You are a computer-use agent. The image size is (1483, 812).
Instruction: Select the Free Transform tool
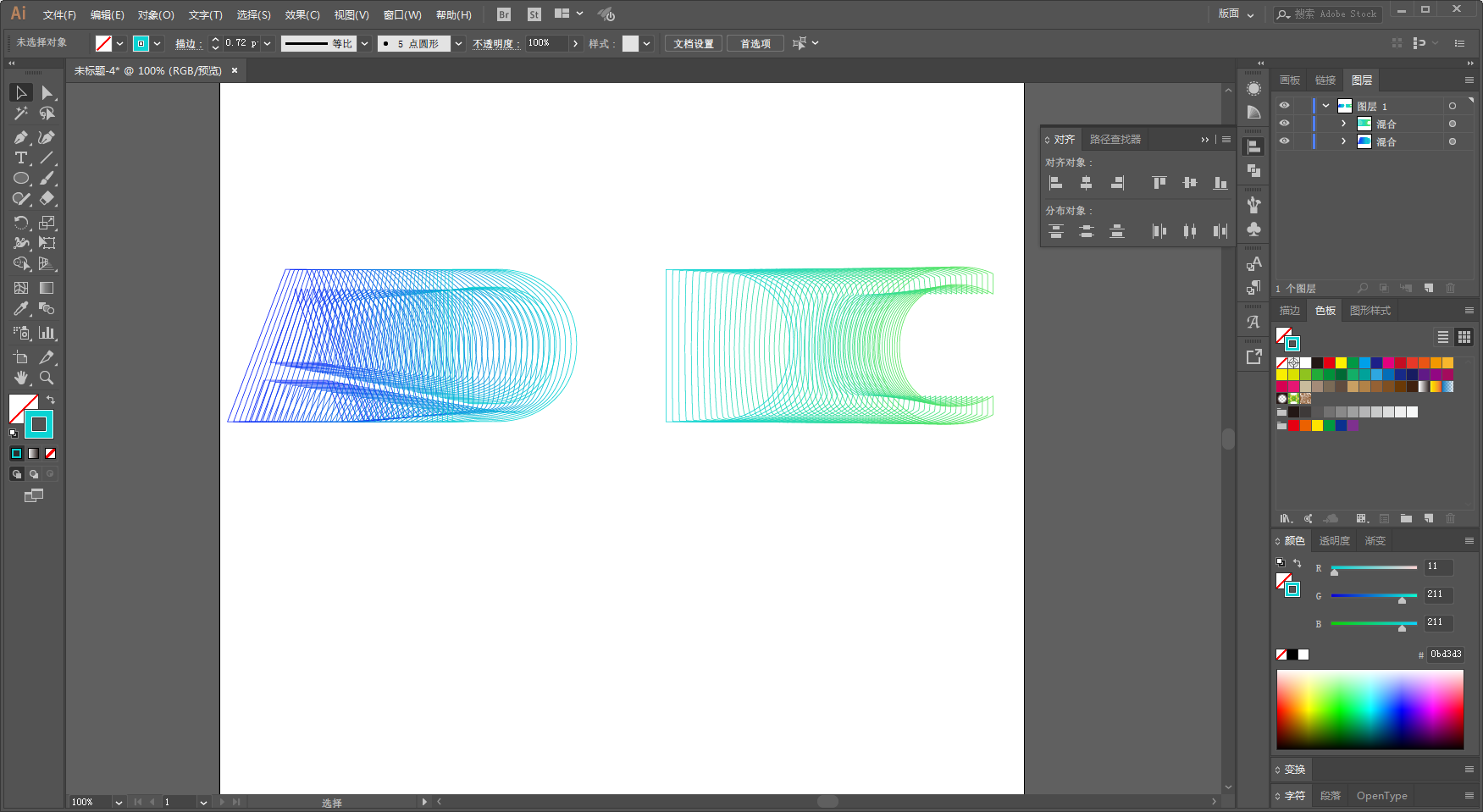(x=47, y=243)
